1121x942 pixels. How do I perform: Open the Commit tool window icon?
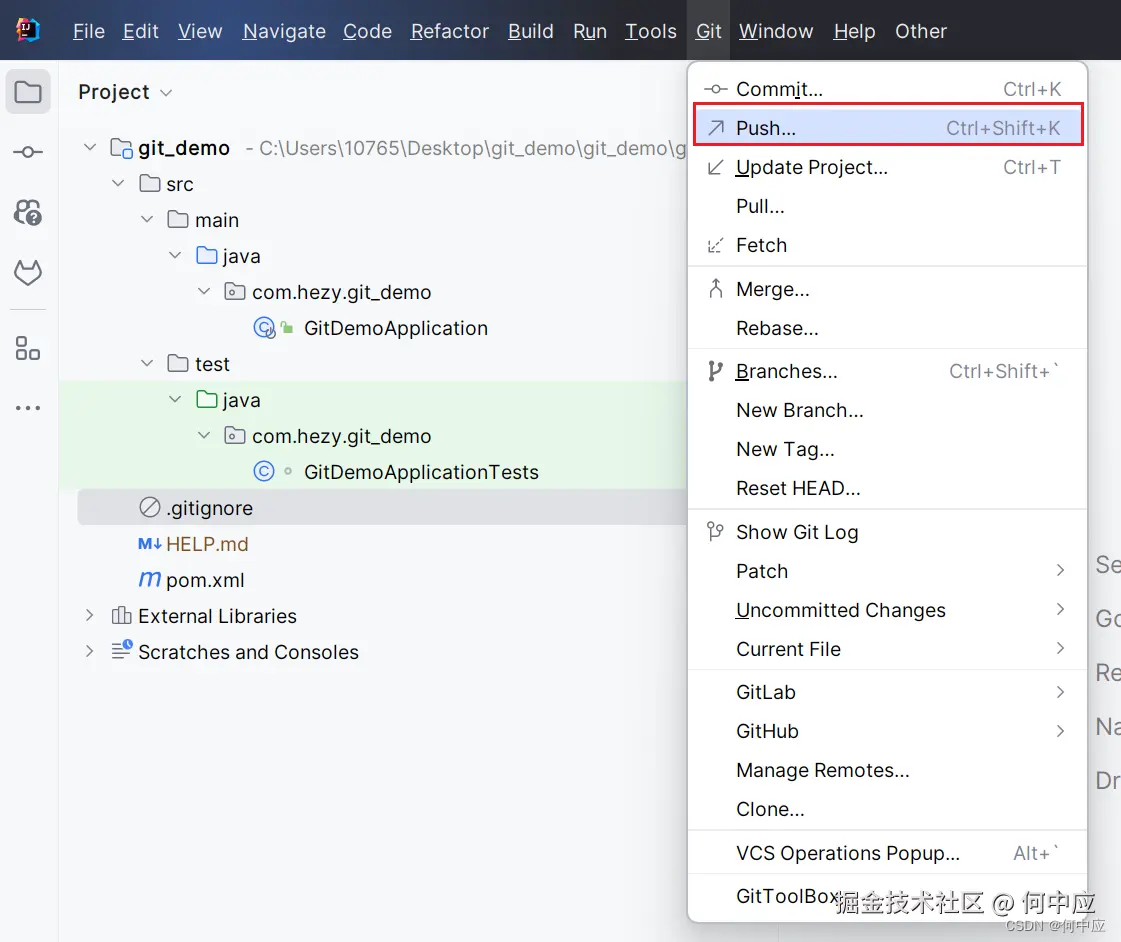(x=28, y=152)
